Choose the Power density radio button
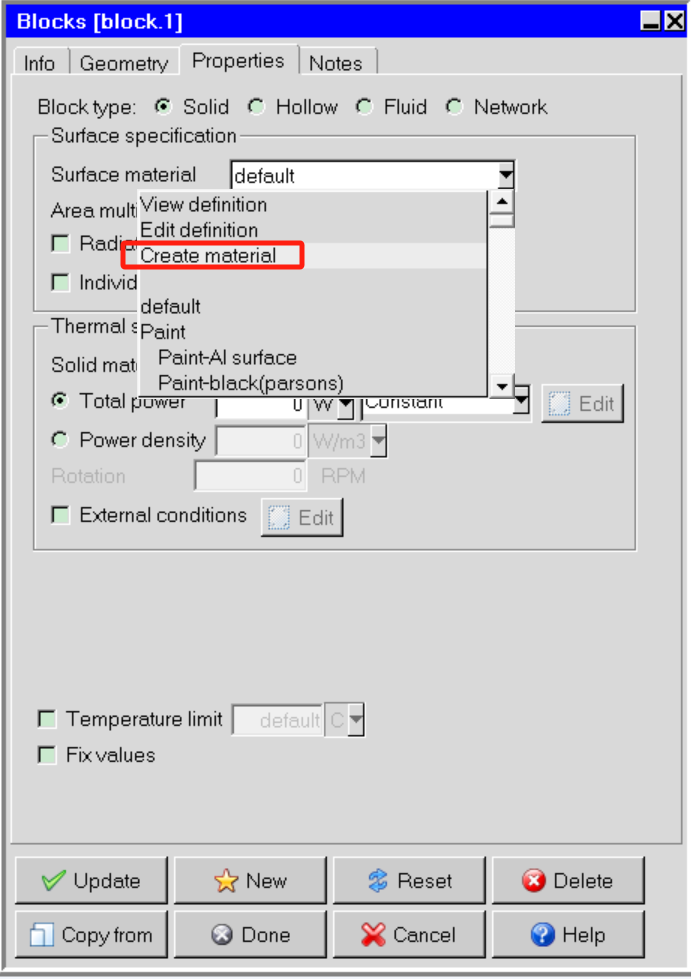Image resolution: width=691 pixels, height=979 pixels. tap(60, 440)
